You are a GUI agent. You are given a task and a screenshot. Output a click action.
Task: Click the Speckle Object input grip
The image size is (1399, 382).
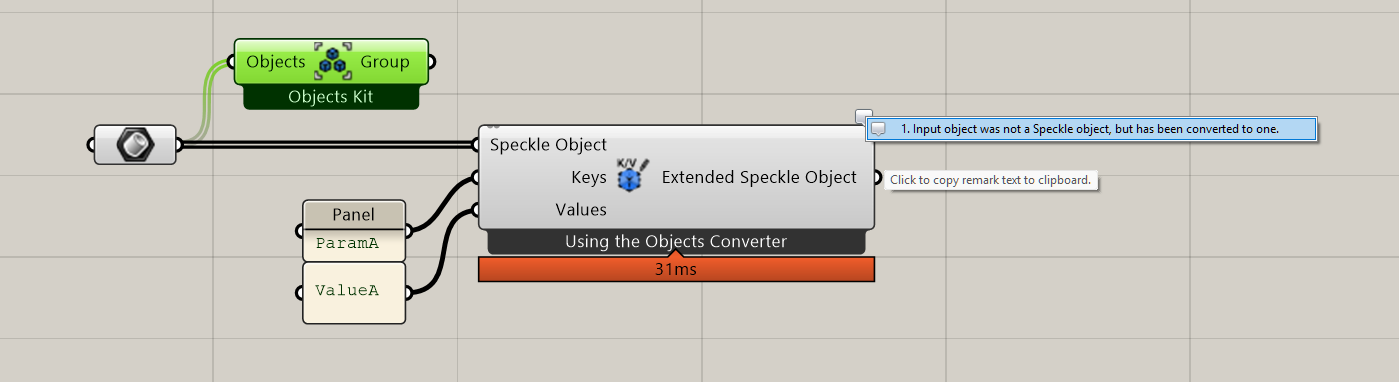pos(476,145)
